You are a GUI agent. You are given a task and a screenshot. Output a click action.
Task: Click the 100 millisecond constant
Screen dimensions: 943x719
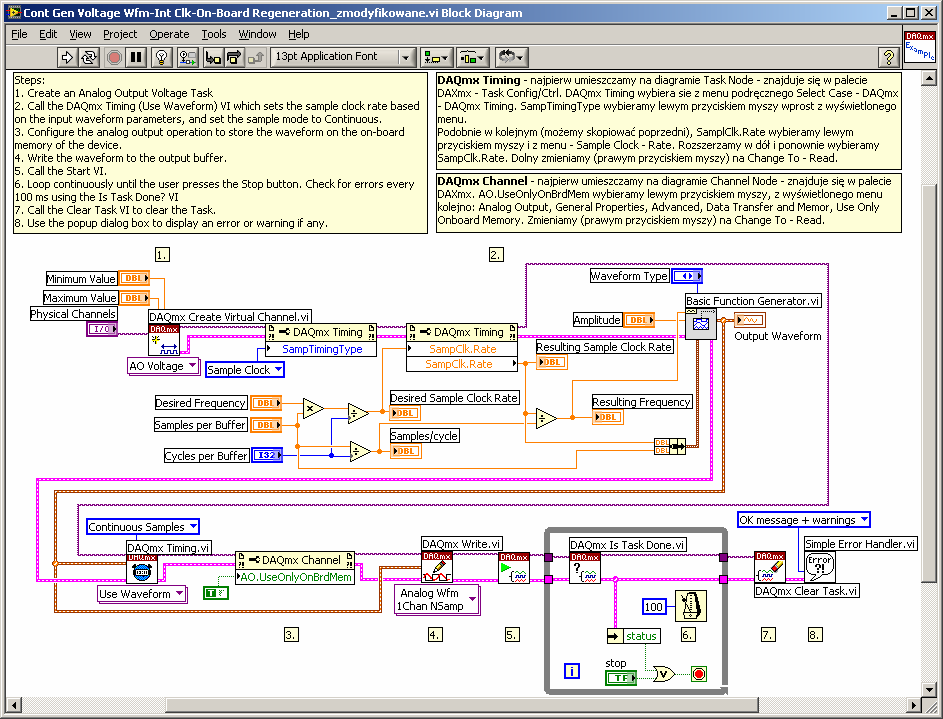point(654,607)
